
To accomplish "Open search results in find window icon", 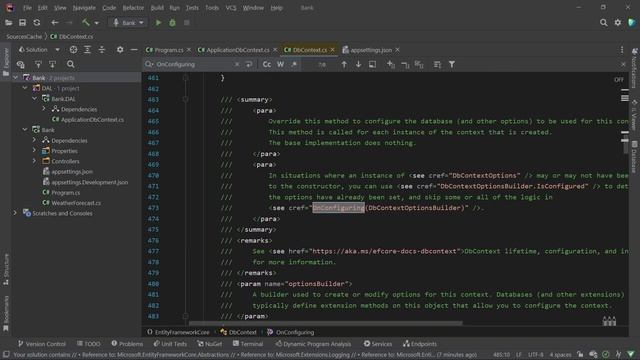I will pos(372,64).
